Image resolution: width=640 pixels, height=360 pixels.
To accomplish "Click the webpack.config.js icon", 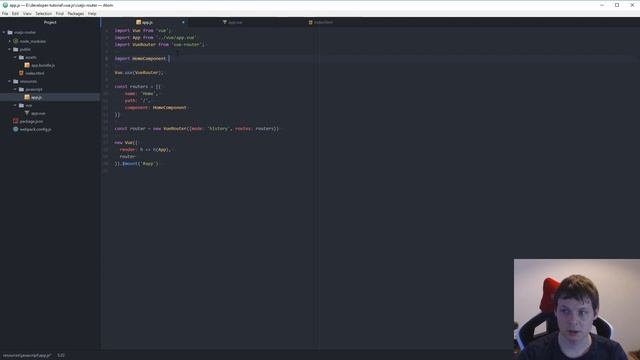I will point(16,129).
